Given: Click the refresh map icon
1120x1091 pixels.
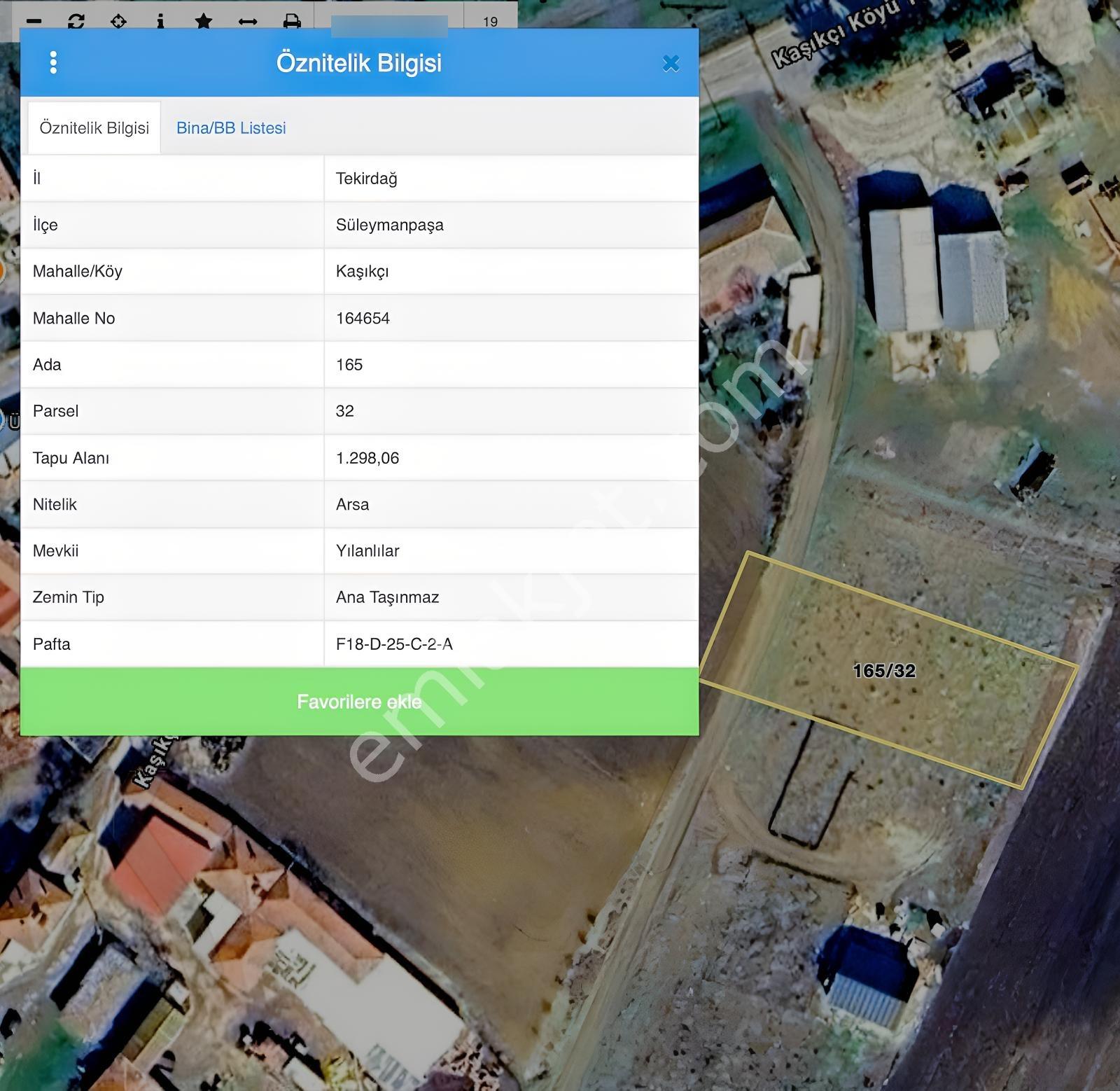Looking at the screenshot, I should click(76, 22).
